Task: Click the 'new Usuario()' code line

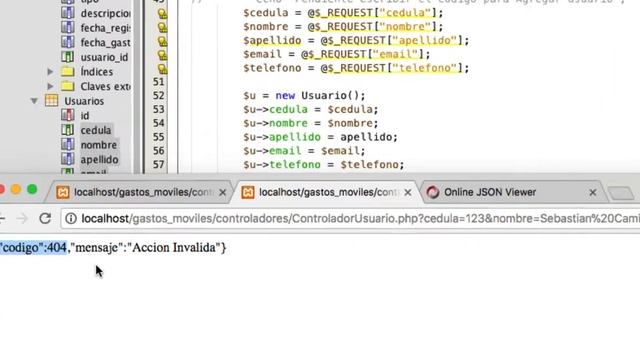Action: [304, 96]
